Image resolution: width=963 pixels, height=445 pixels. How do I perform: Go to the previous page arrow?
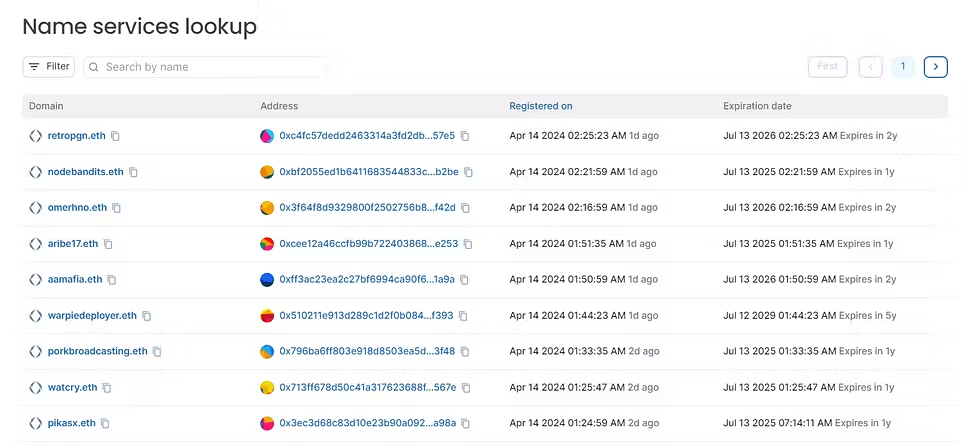(871, 67)
